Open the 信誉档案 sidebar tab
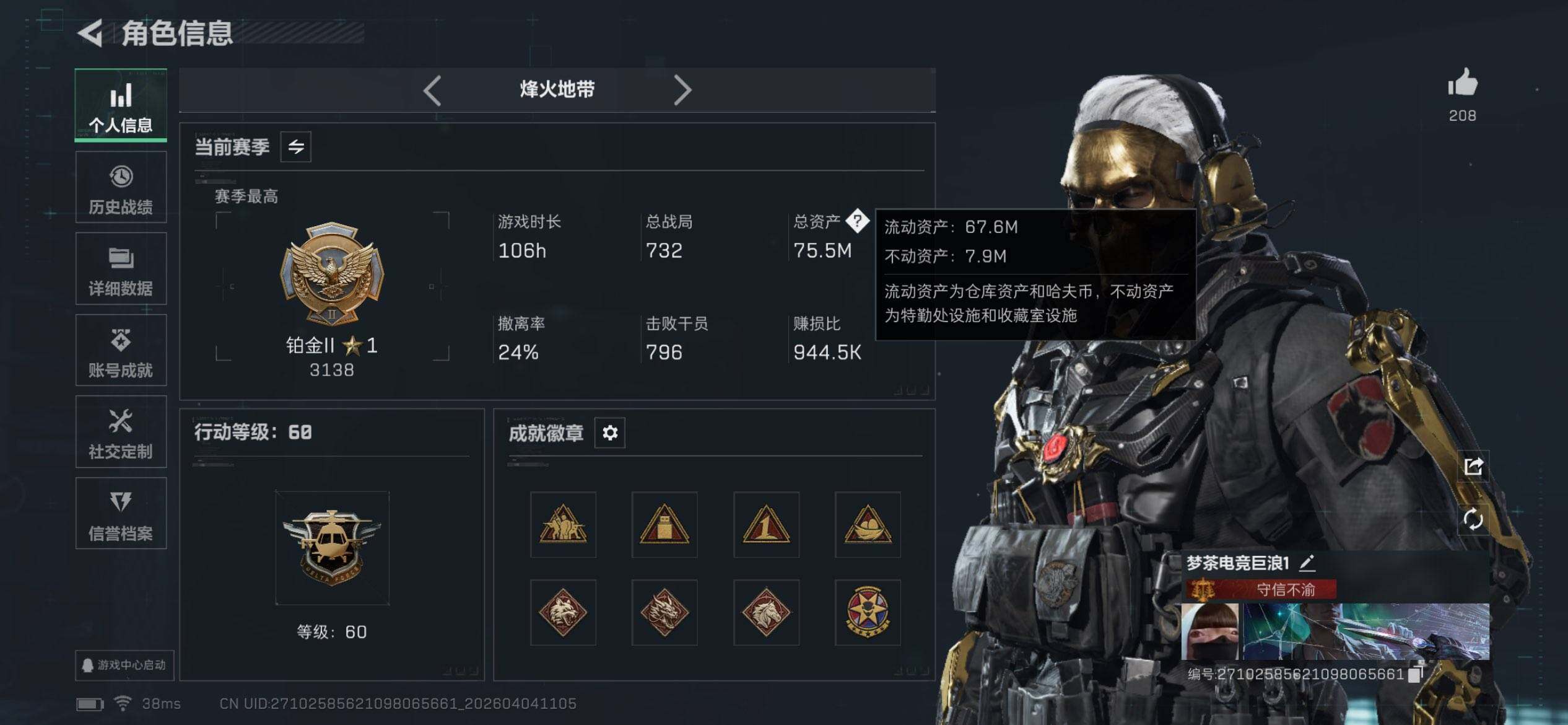The width and height of the screenshot is (1568, 725). click(x=121, y=514)
